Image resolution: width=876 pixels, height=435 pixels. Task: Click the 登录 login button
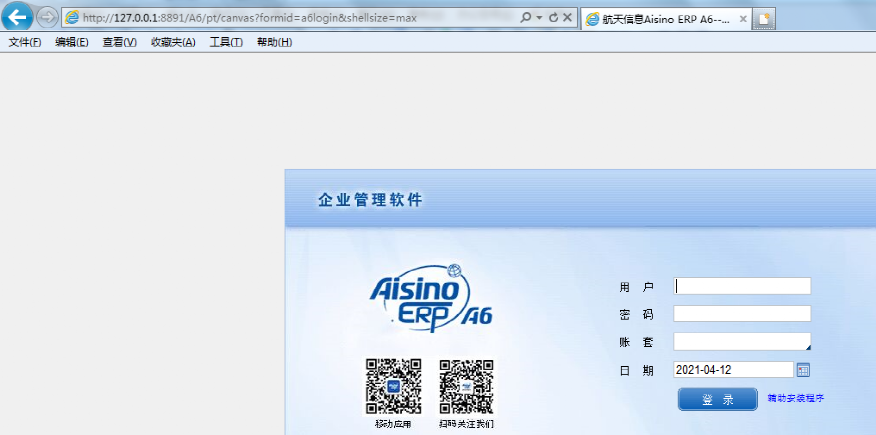(x=718, y=399)
